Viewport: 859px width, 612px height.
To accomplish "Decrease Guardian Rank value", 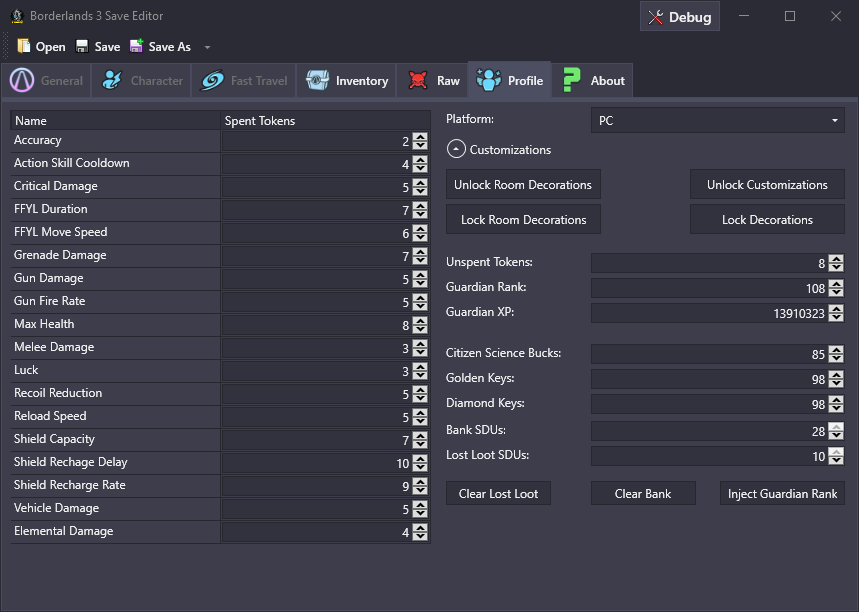I will [835, 292].
